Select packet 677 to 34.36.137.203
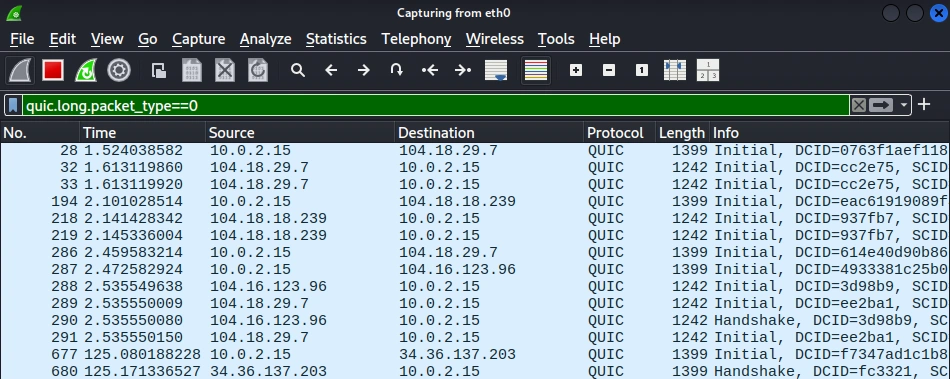The height and width of the screenshot is (379, 950). [475, 354]
